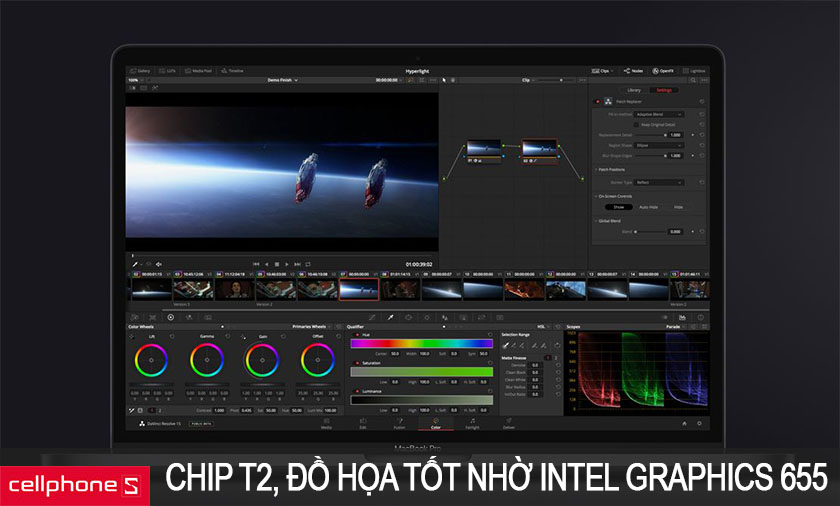Click the Hue spectrum strip
Image resolution: width=840 pixels, height=506 pixels.
(422, 344)
